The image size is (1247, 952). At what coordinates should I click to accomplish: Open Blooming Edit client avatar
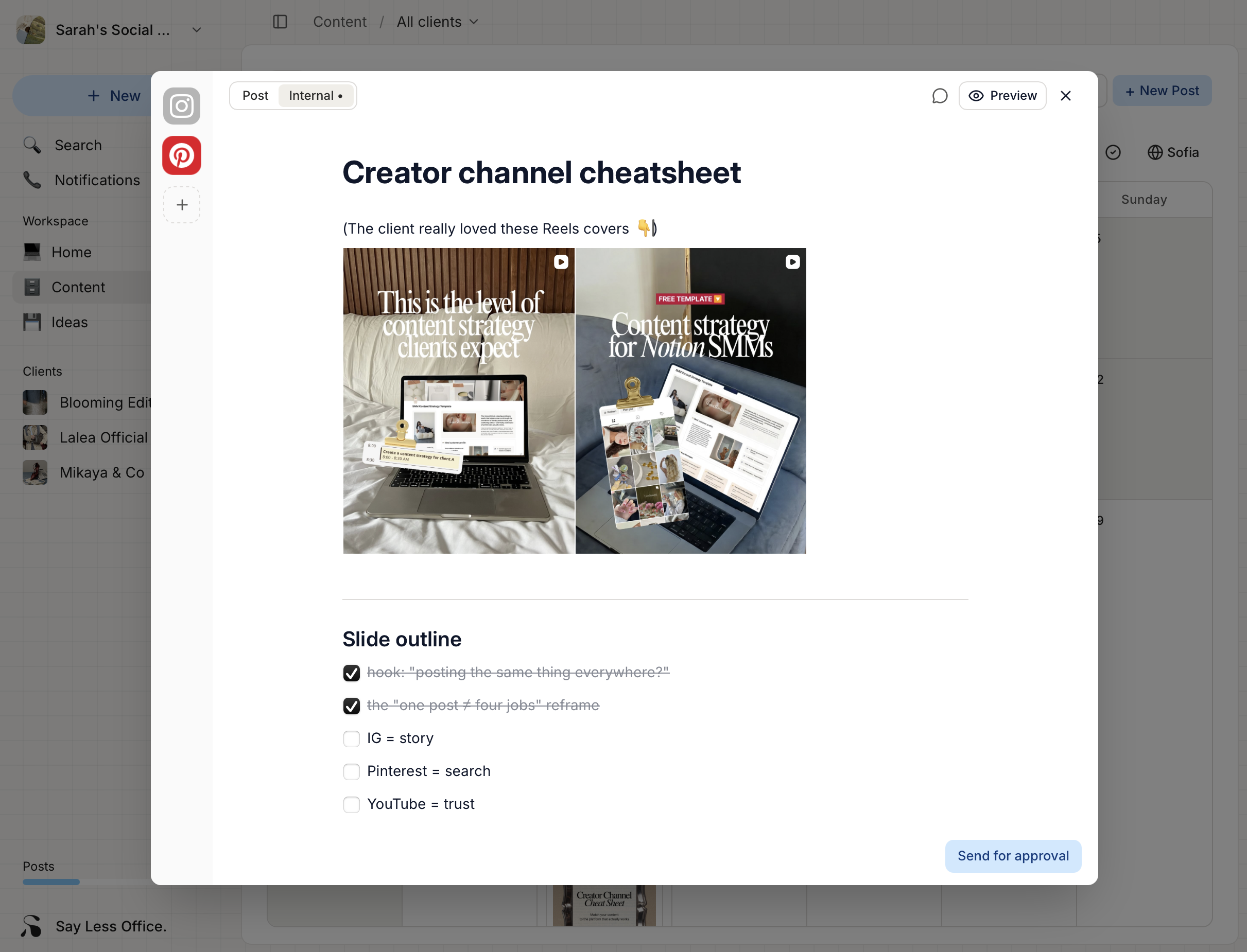pyautogui.click(x=35, y=402)
